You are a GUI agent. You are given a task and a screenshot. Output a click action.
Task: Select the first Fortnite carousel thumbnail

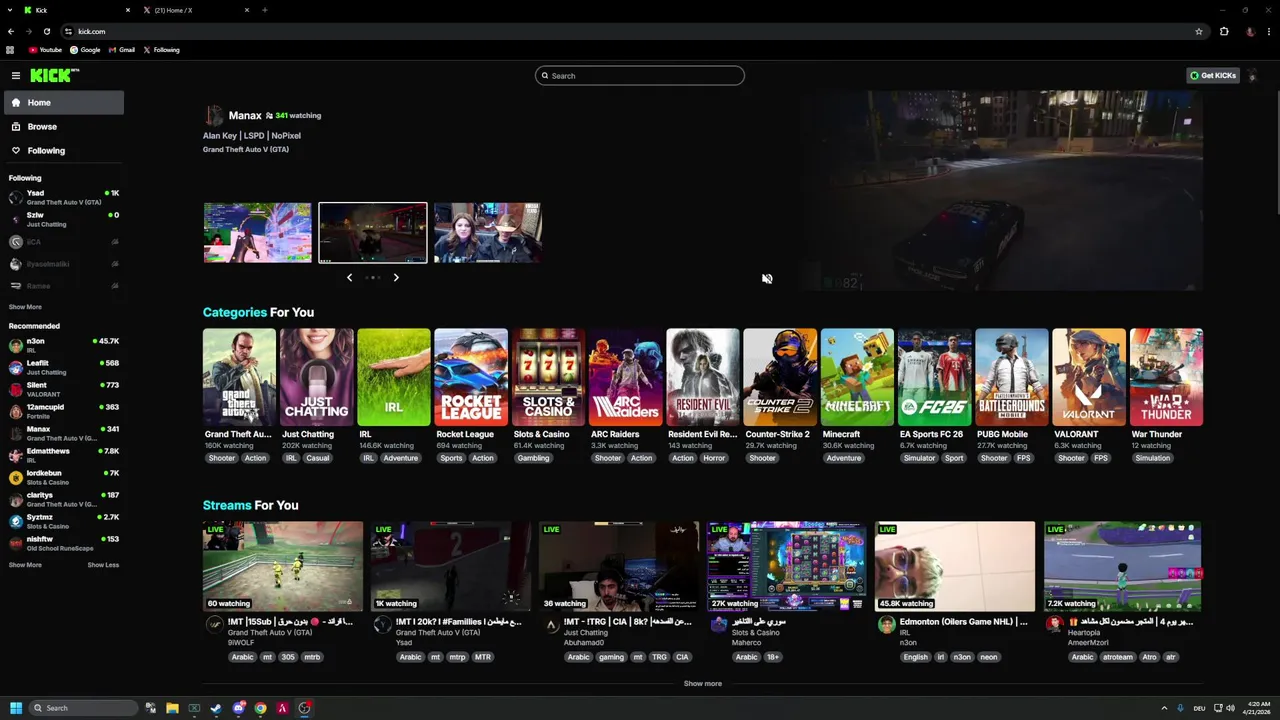pos(258,233)
